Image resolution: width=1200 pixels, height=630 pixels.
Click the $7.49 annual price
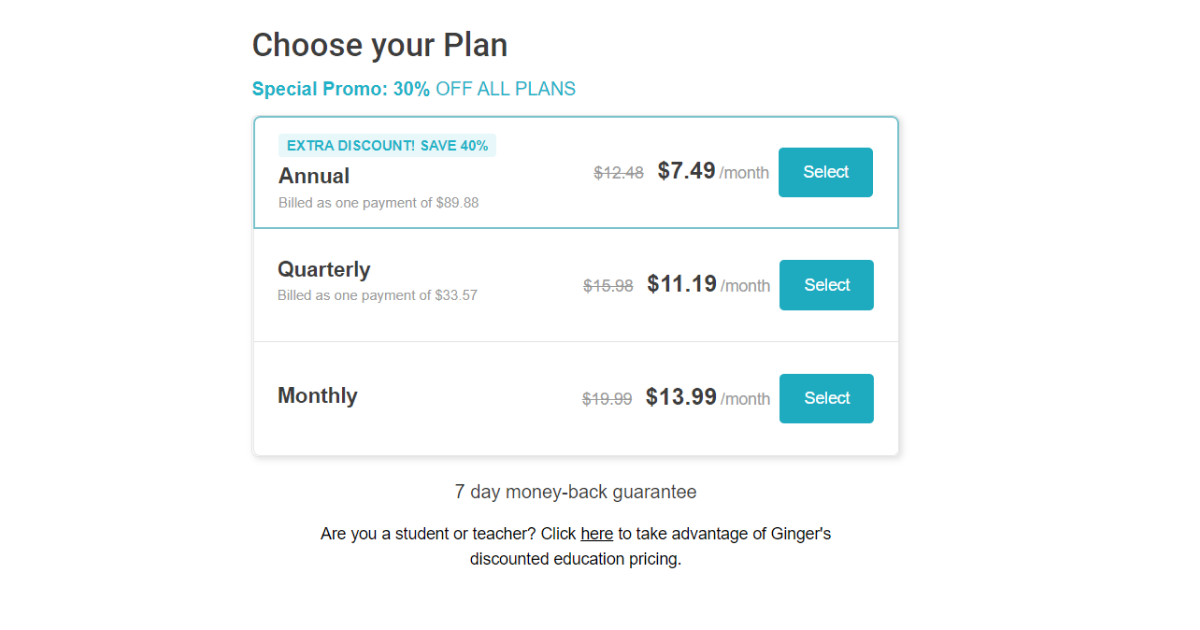click(x=686, y=171)
